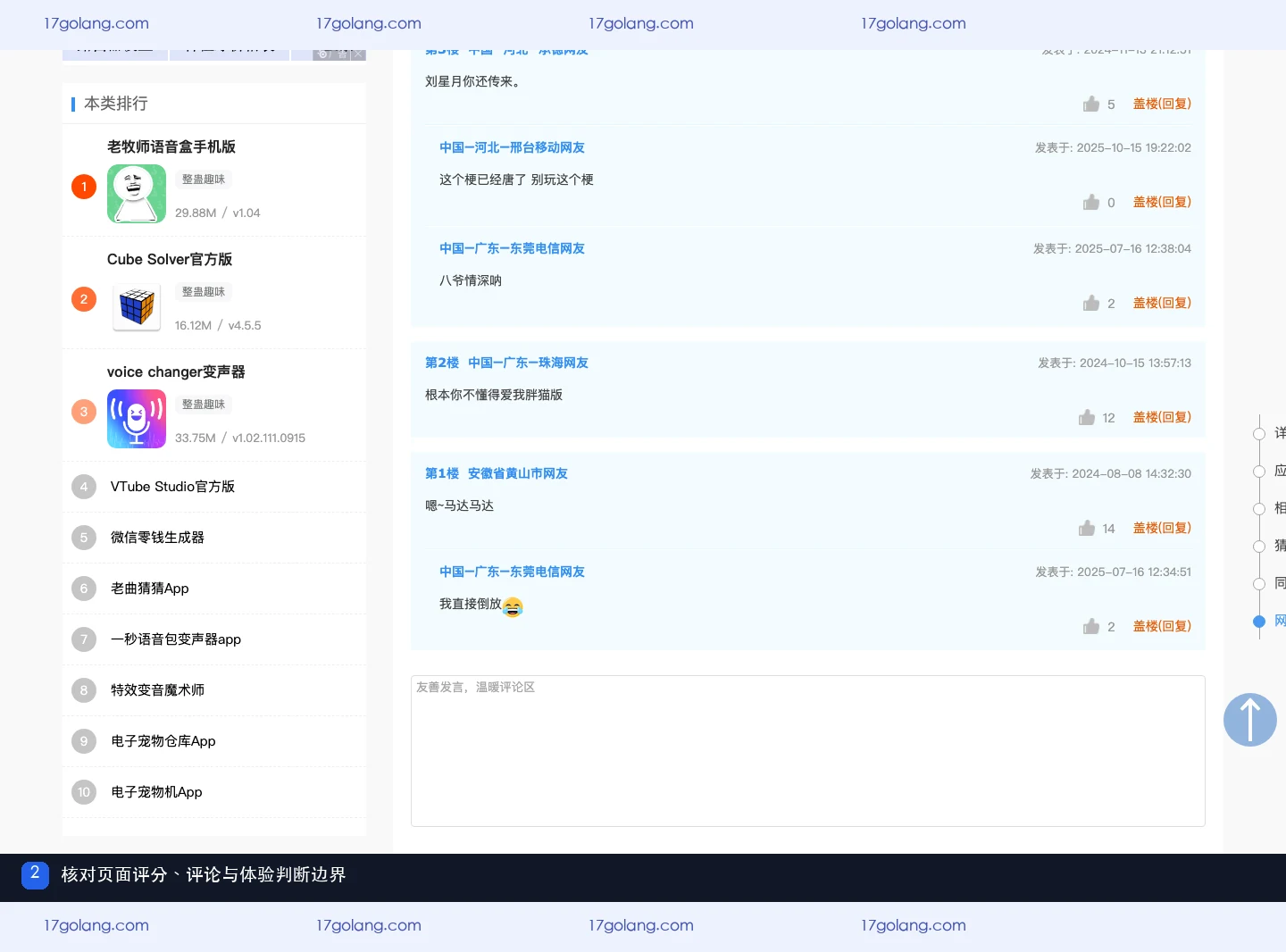Click rank badge 2 beside Cube Solver
Screen dimensions: 1286x952
point(84,299)
